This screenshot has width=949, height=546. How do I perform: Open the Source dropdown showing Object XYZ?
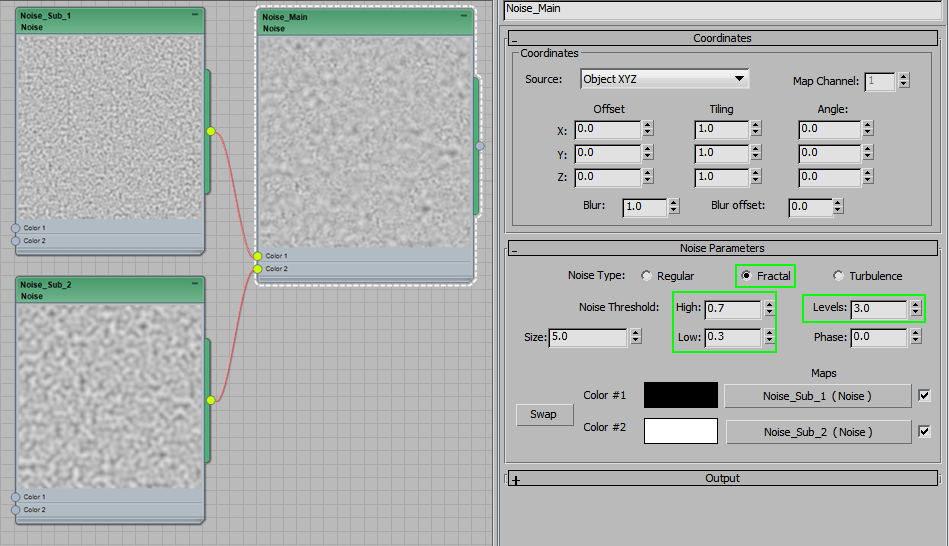[x=664, y=79]
